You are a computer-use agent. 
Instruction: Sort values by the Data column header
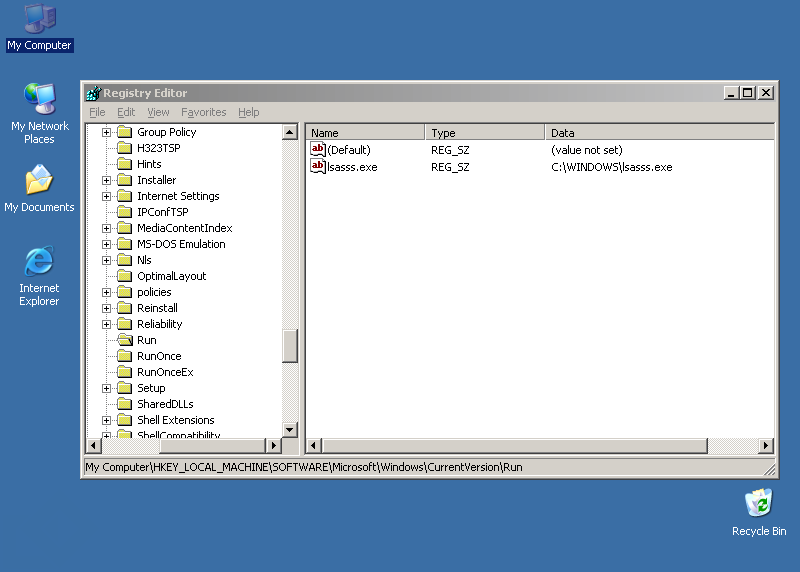pyautogui.click(x=659, y=133)
